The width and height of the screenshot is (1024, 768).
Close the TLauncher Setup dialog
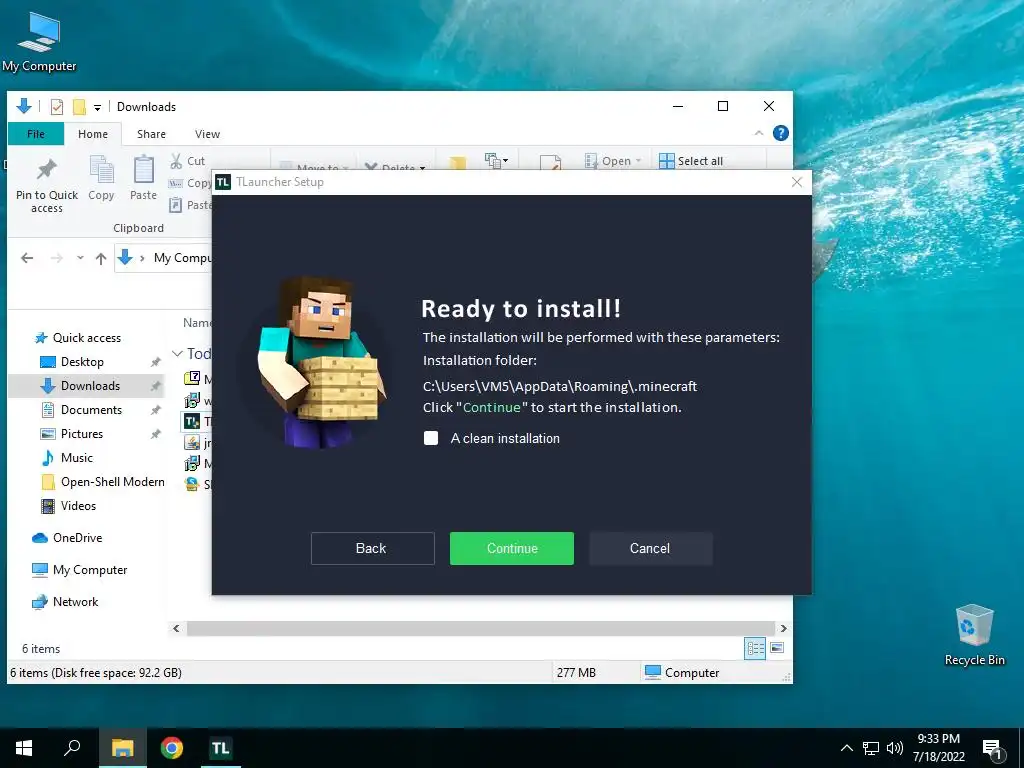(x=797, y=182)
